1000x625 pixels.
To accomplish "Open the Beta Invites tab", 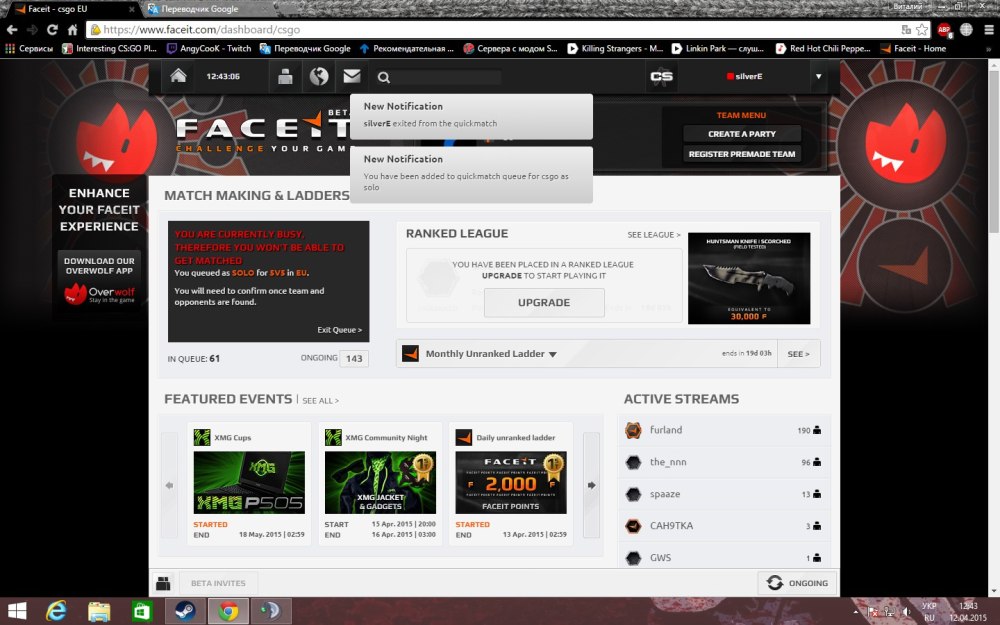I will click(x=218, y=583).
